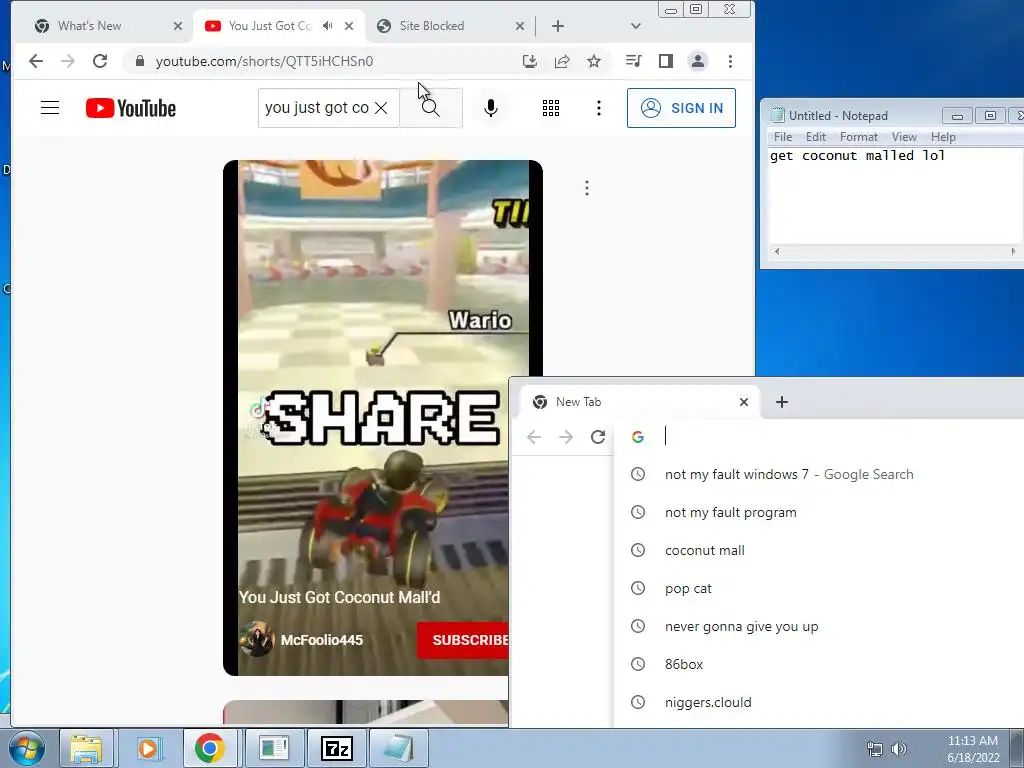The height and width of the screenshot is (768, 1024).
Task: Bookmark this YouTube page with the star
Action: pyautogui.click(x=594, y=61)
